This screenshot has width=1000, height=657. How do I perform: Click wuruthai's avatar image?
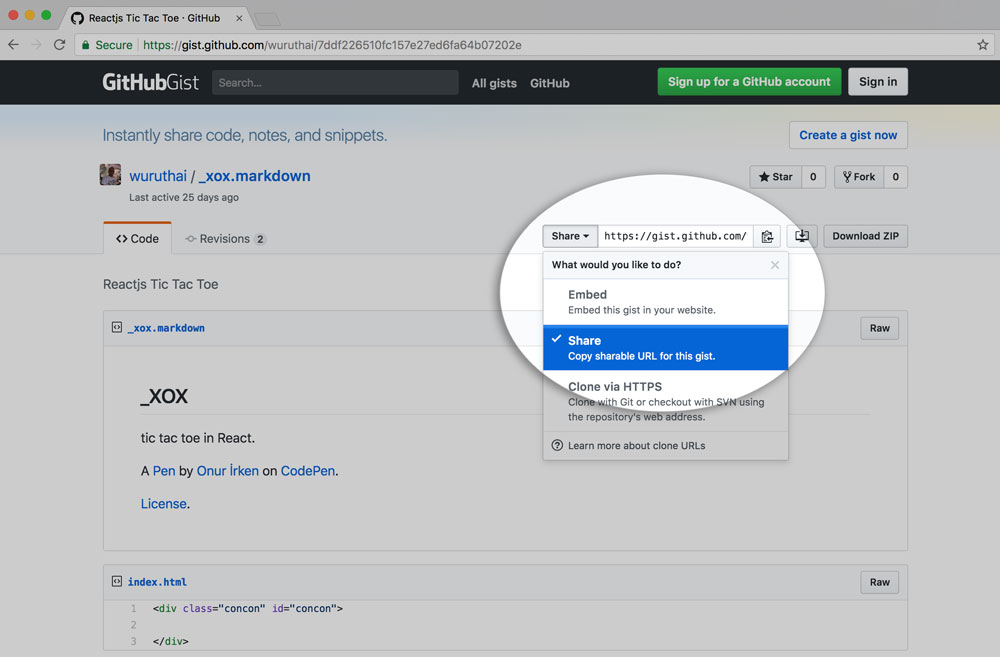point(110,175)
